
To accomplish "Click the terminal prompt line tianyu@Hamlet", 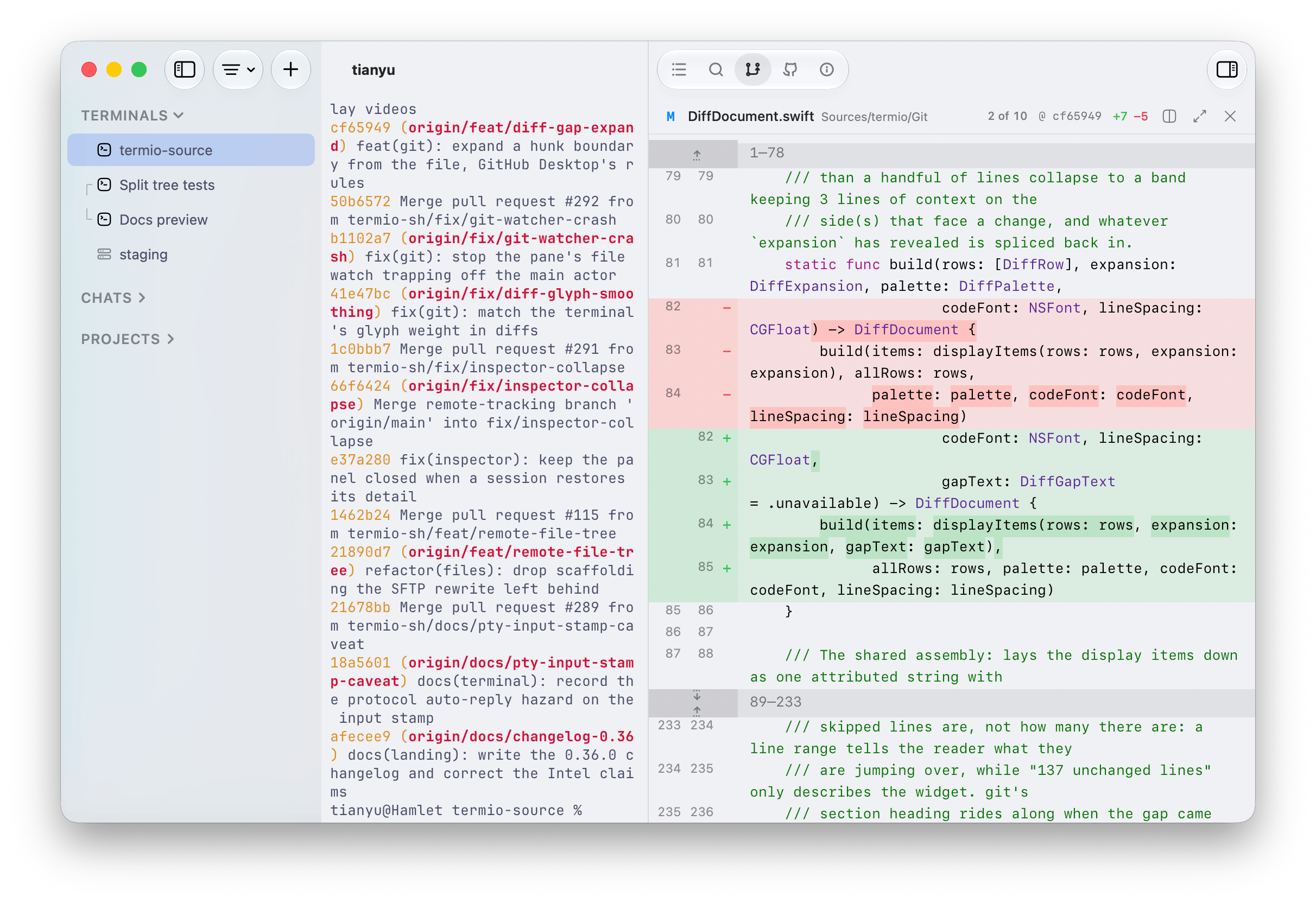I will pyautogui.click(x=457, y=810).
